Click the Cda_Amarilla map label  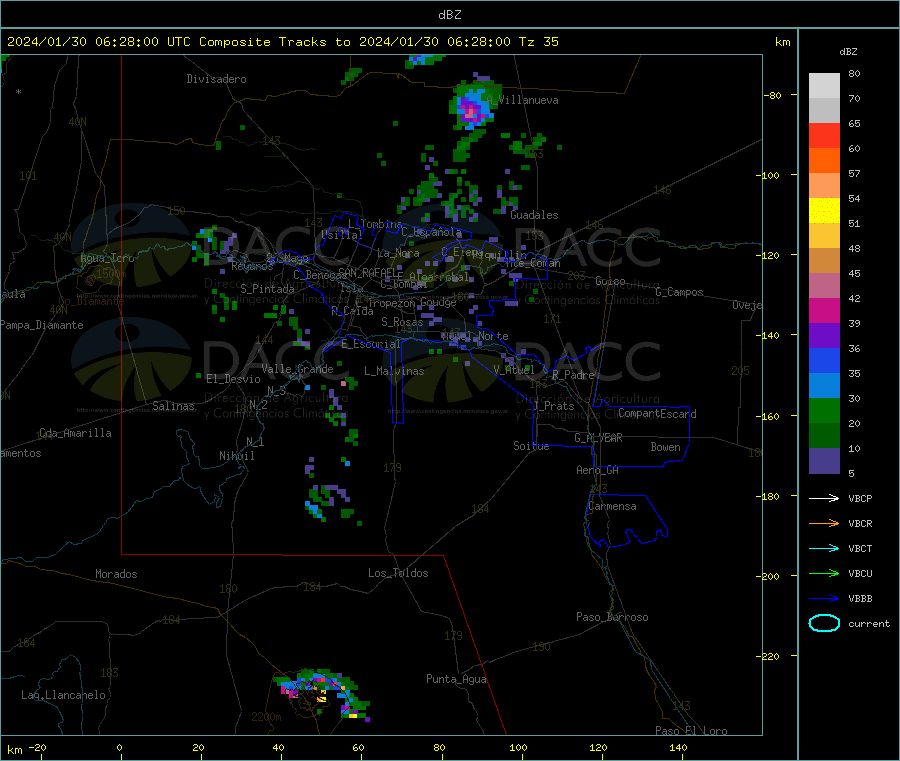point(76,433)
